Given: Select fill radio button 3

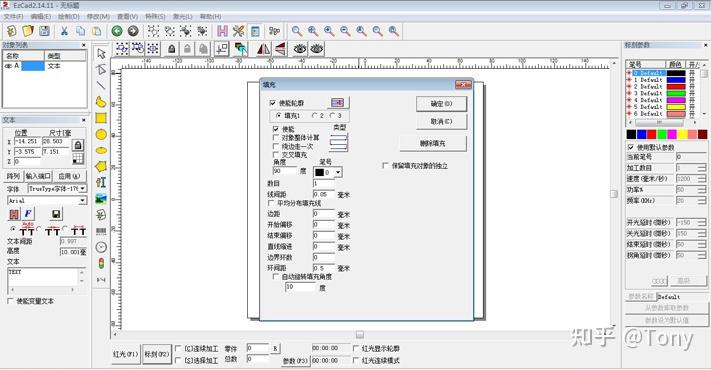Looking at the screenshot, I should point(332,116).
